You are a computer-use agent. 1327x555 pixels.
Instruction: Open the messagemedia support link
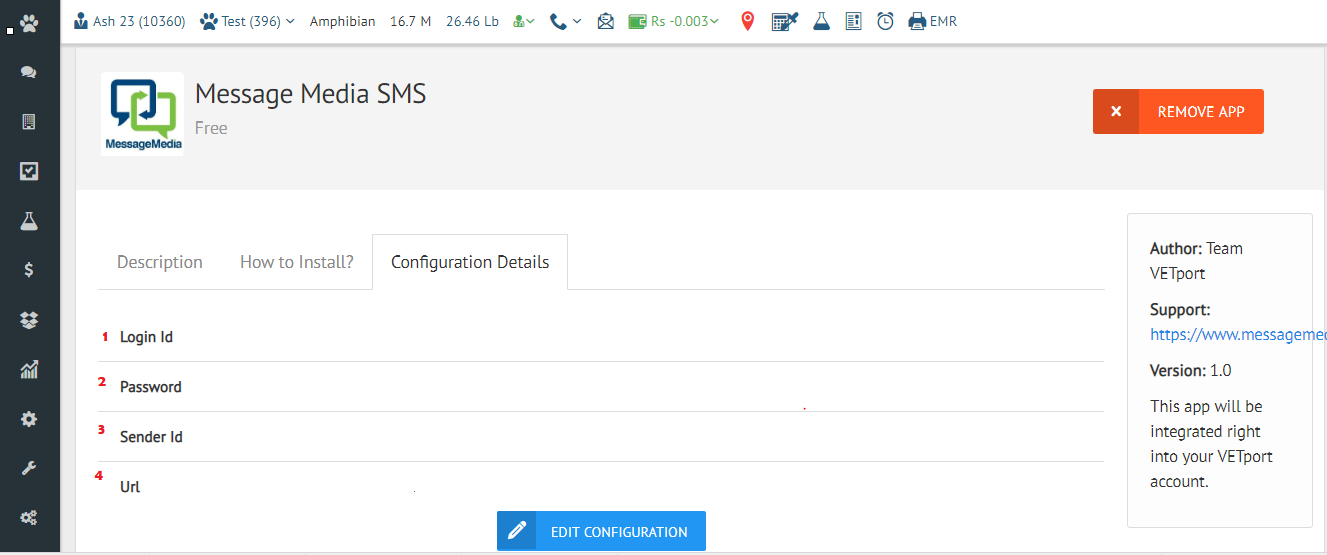tap(1238, 335)
